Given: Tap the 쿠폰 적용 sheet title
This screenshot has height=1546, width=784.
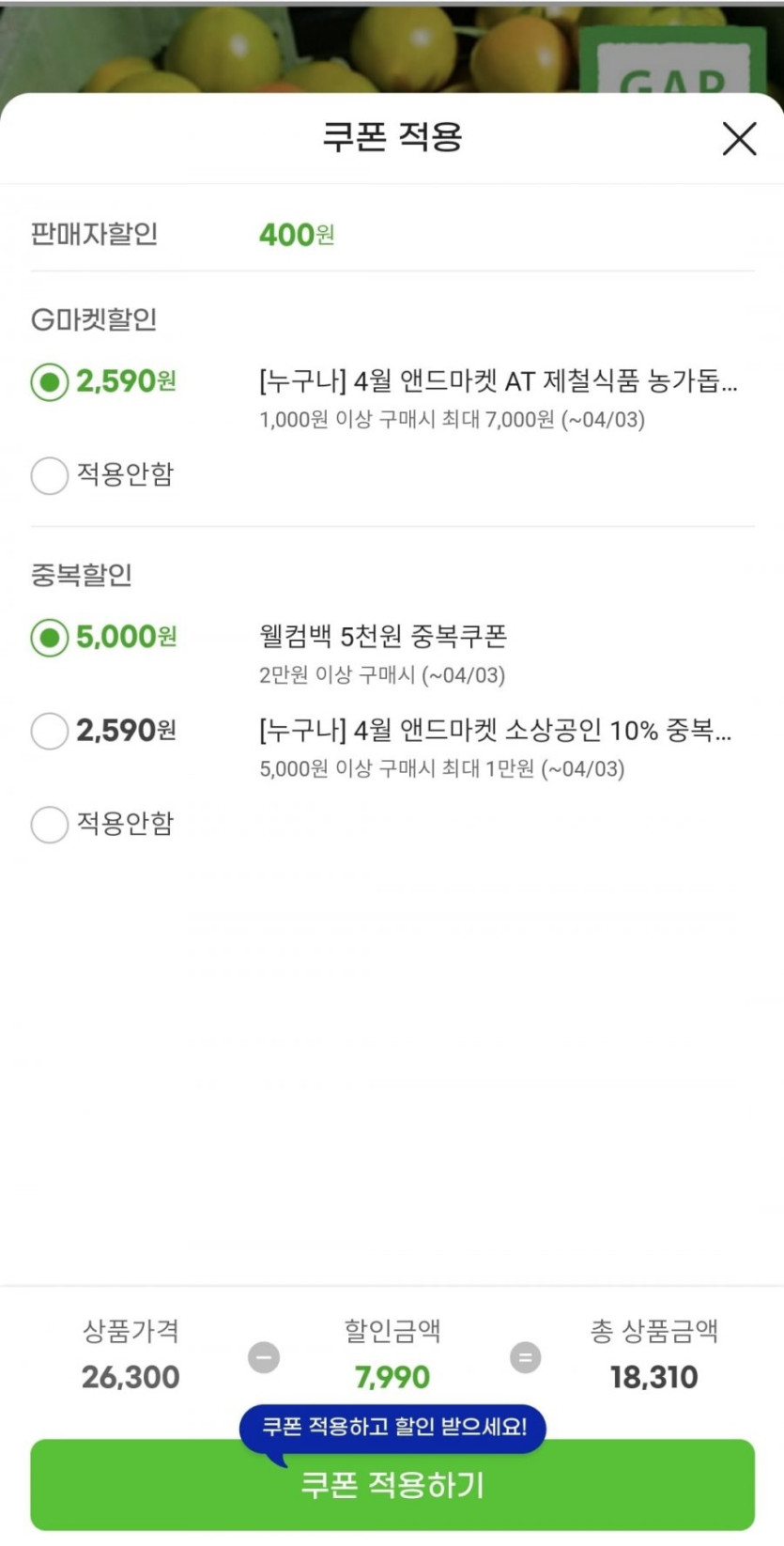Looking at the screenshot, I should coord(392,137).
